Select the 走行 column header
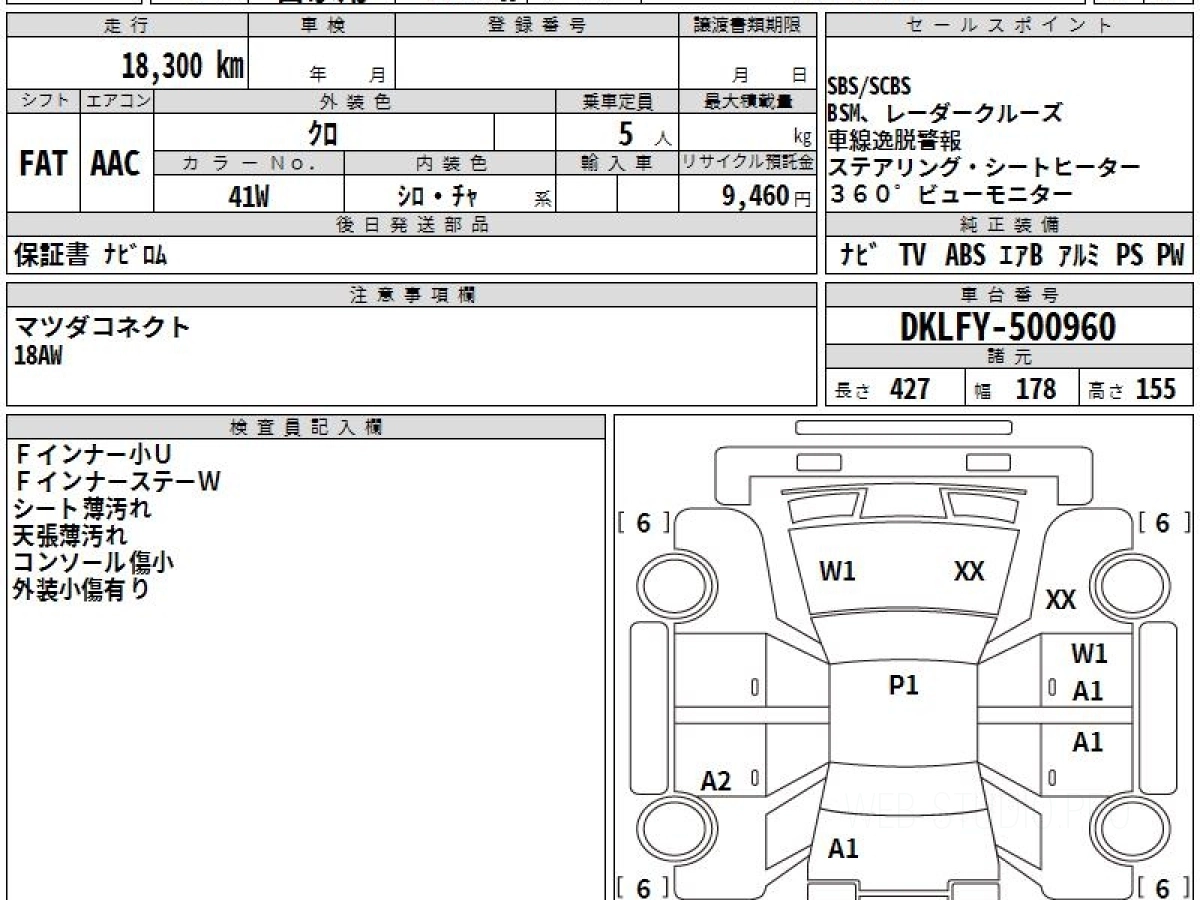The width and height of the screenshot is (1200, 900). tap(127, 26)
